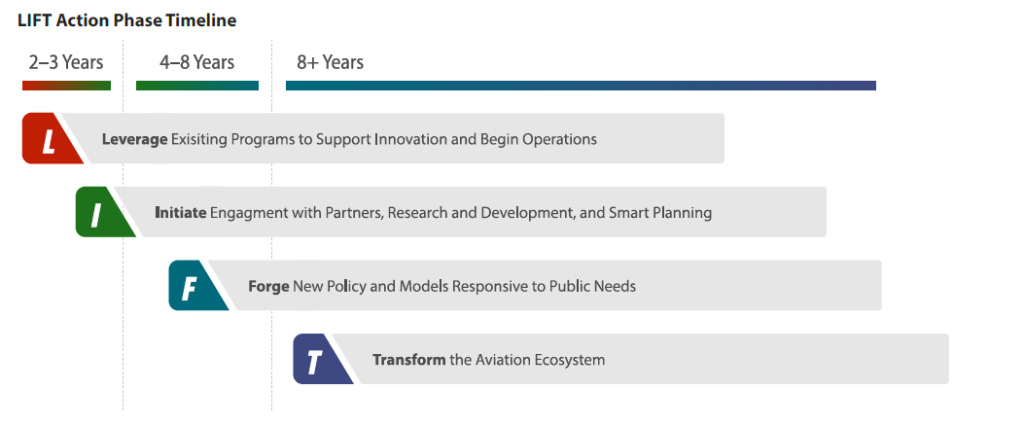
Task: Click the red-to-green bar under 2–3 Years
Action: click(66, 86)
